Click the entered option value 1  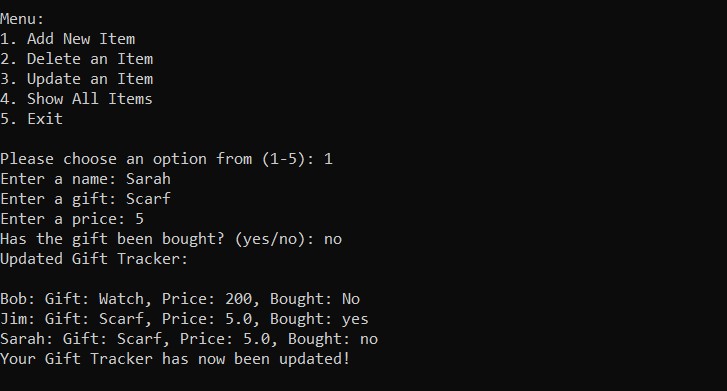pos(328,159)
